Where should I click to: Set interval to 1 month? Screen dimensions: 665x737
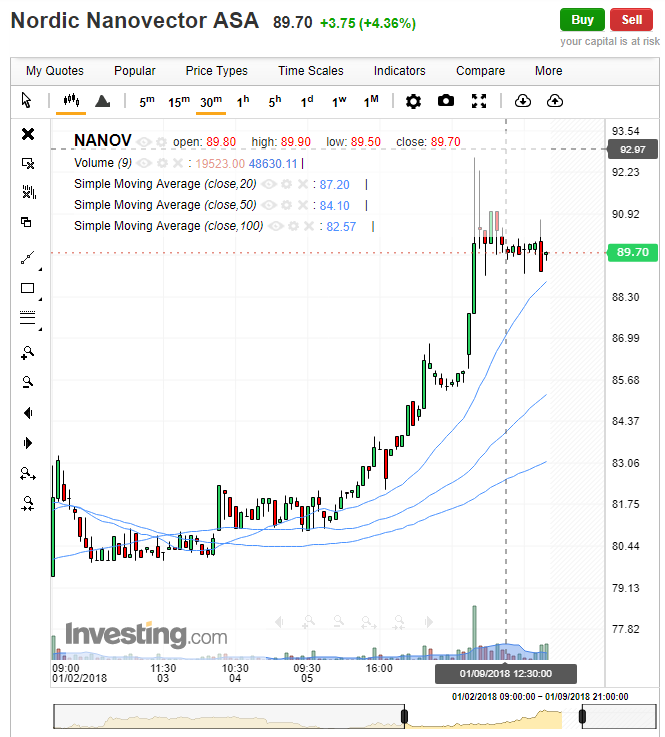coord(371,101)
